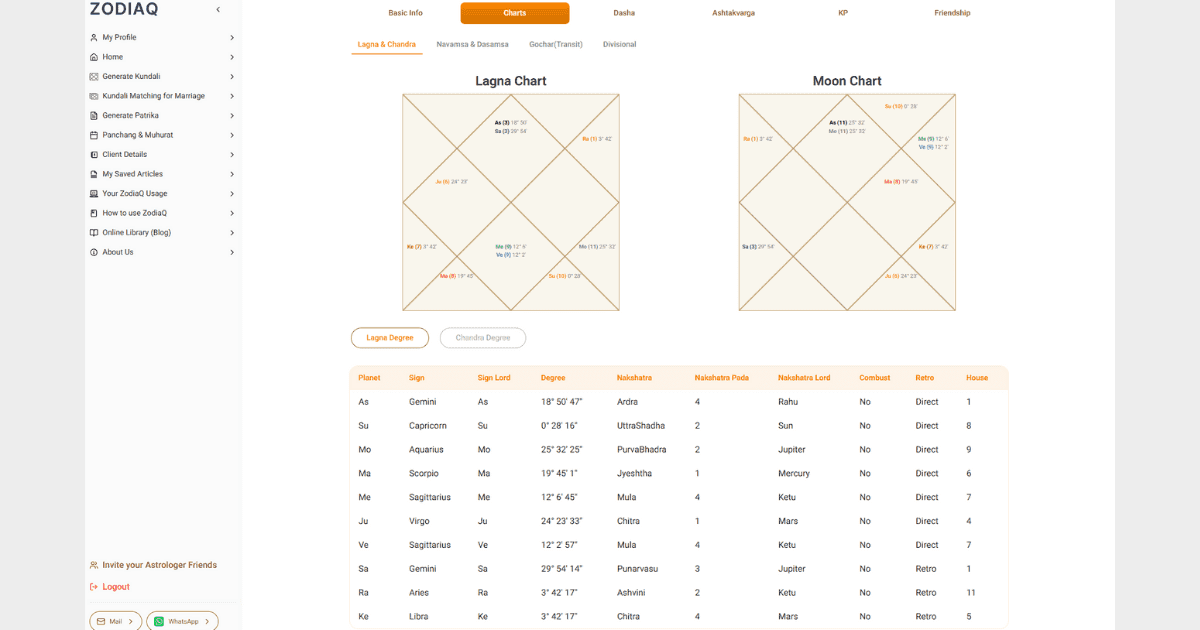Click the My Profile person icon

pos(94,37)
